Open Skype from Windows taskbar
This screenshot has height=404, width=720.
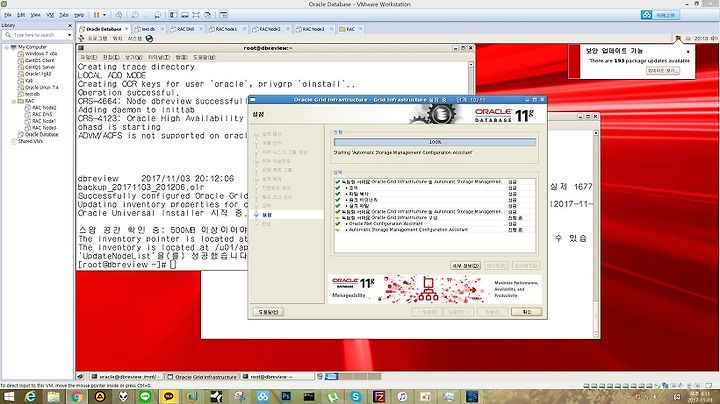coord(356,397)
